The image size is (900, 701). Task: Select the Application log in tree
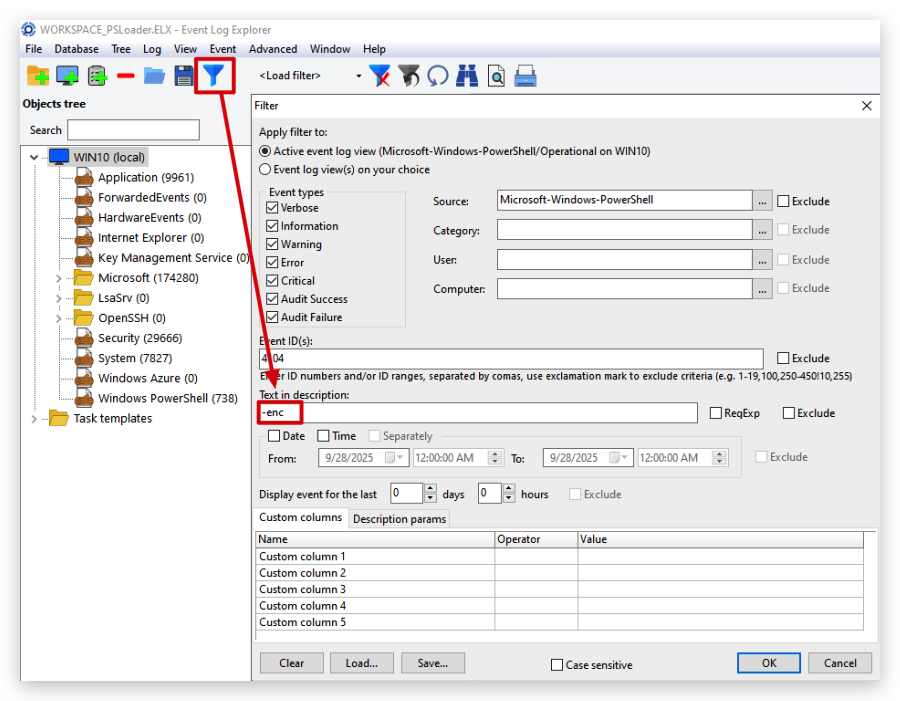[x=146, y=177]
